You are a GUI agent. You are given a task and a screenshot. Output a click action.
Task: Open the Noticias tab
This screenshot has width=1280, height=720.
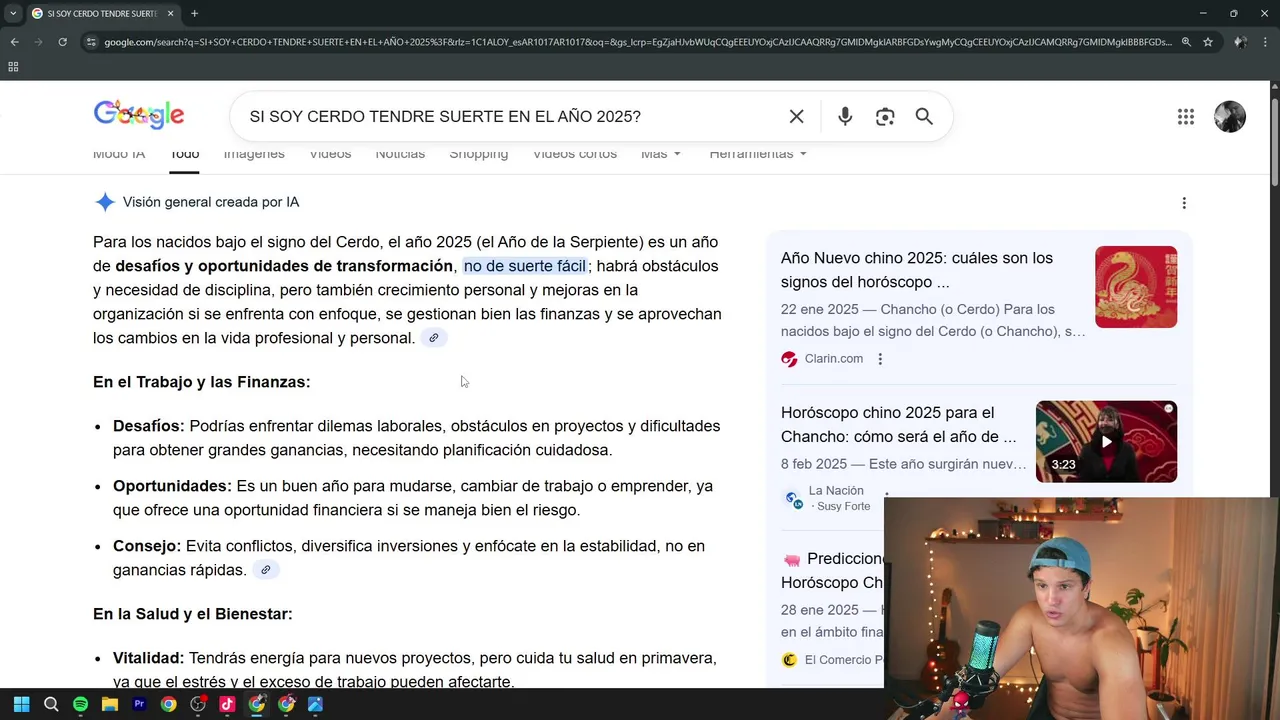400,154
